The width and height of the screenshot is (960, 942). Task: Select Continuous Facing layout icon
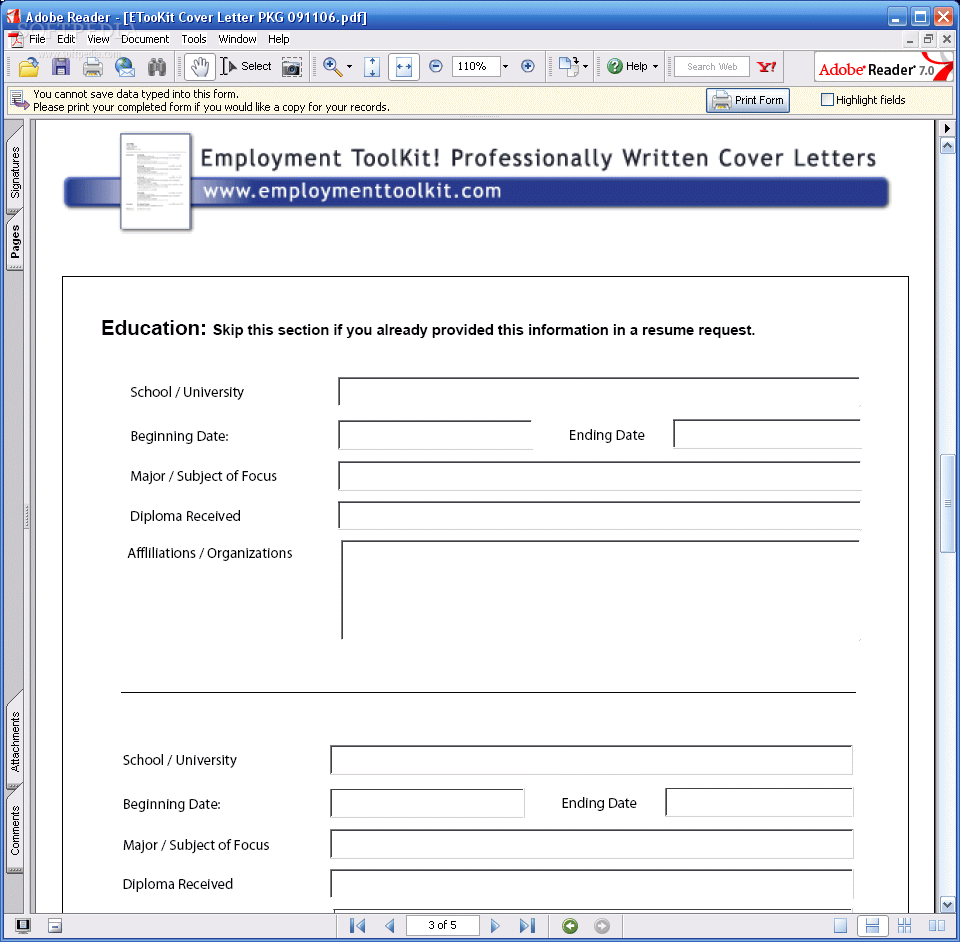(904, 926)
